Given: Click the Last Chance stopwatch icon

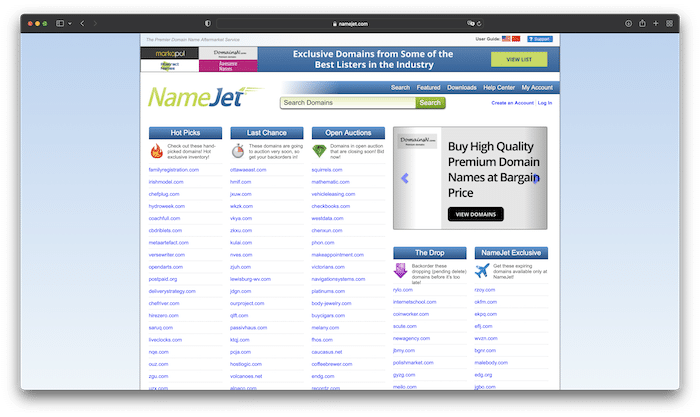Looking at the screenshot, I should (238, 152).
